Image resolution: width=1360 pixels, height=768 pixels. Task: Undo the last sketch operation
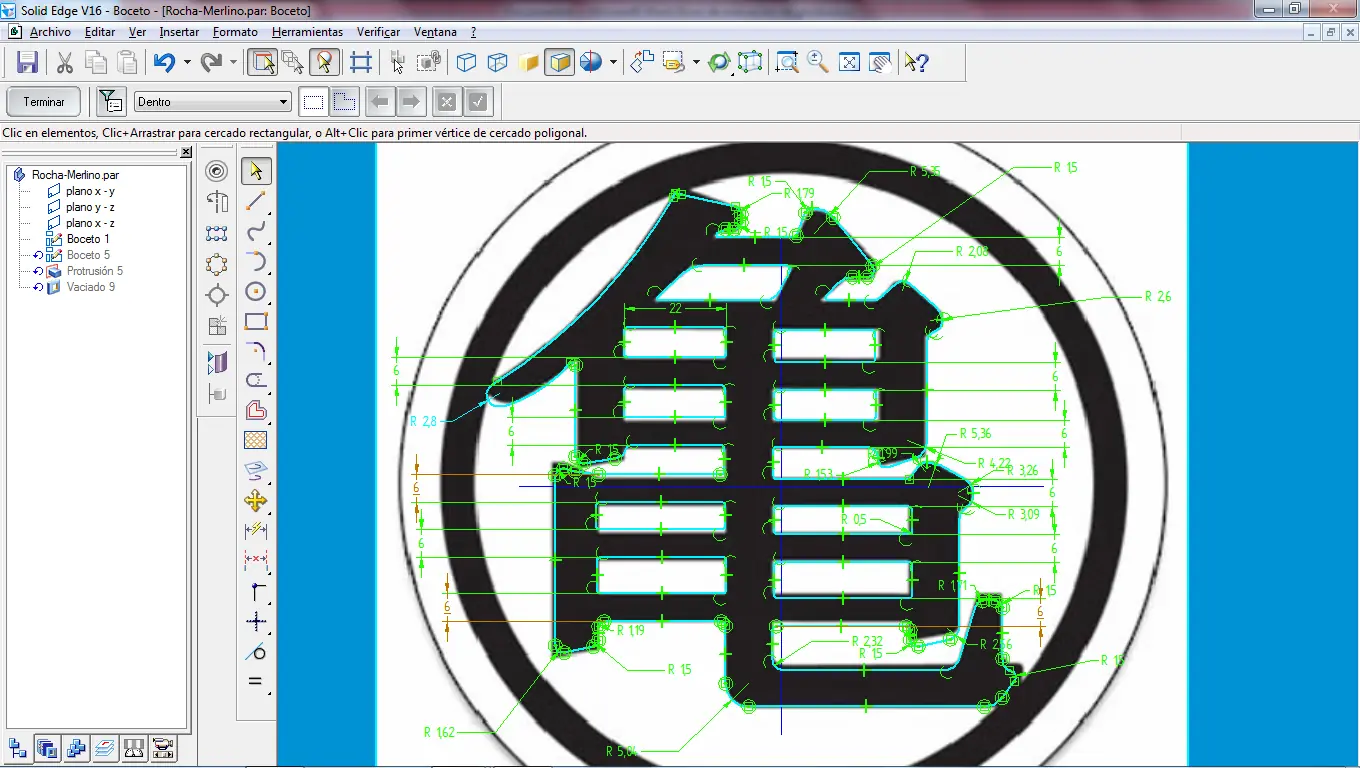click(164, 61)
